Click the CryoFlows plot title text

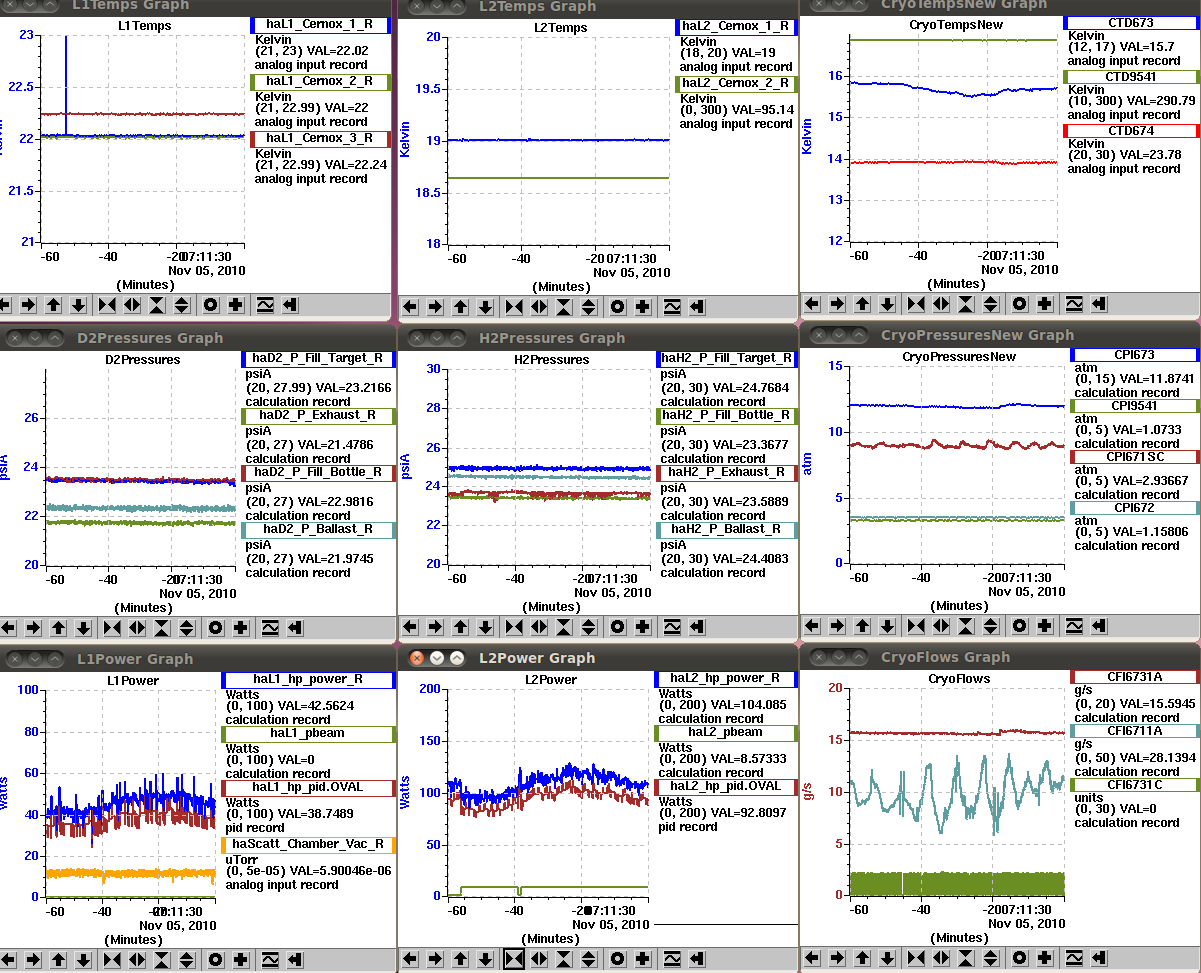click(x=959, y=678)
